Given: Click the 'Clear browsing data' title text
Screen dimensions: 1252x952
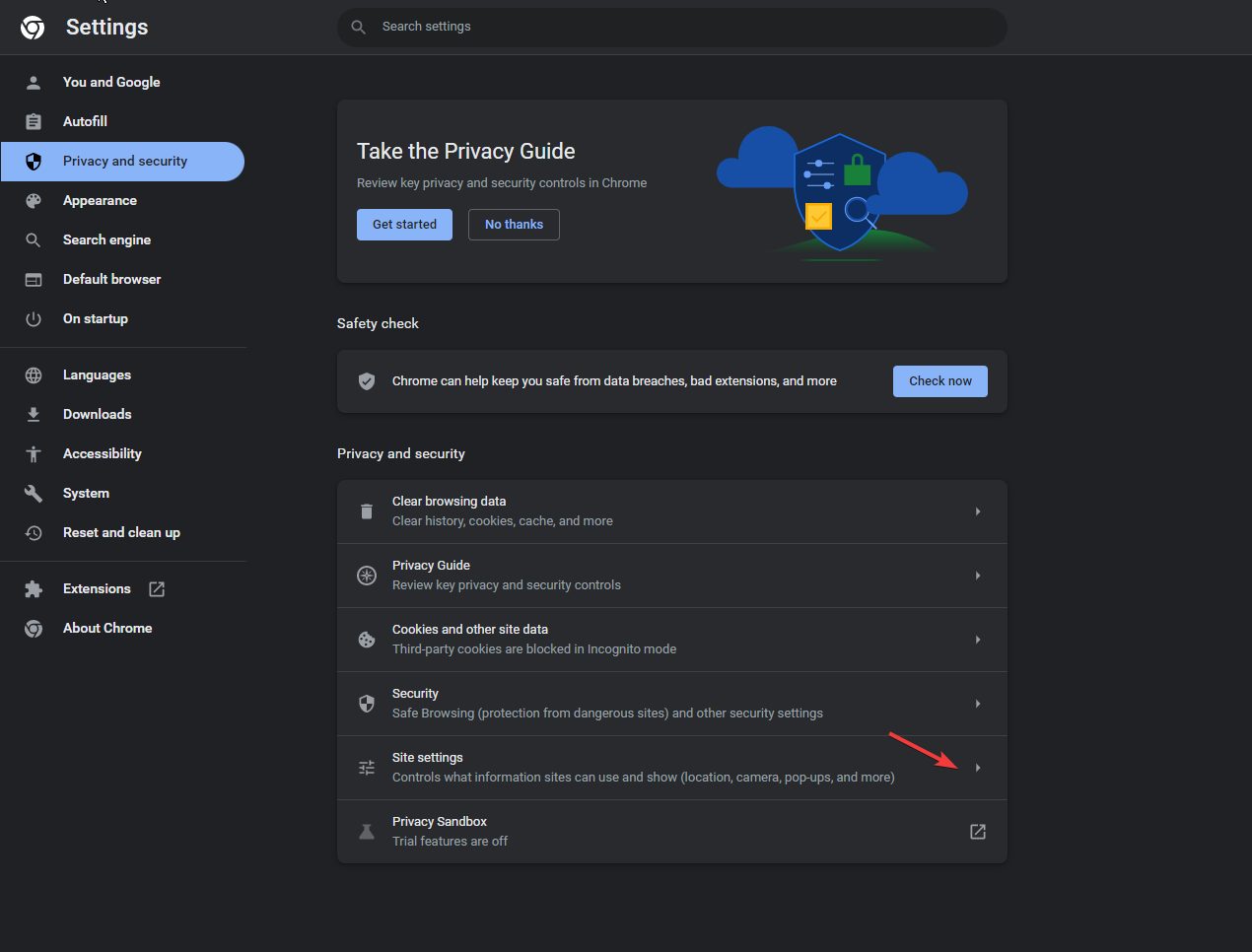Looking at the screenshot, I should [449, 502].
